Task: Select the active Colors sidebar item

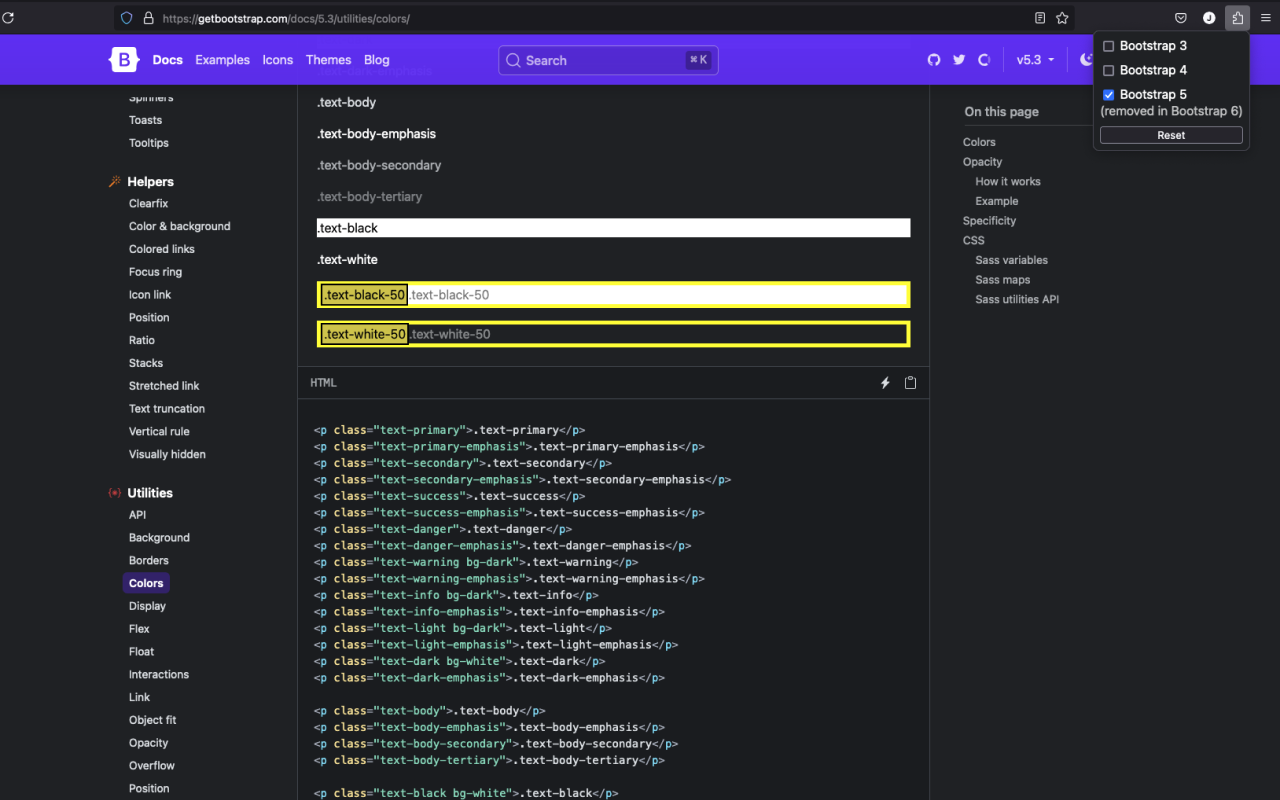Action: click(x=146, y=583)
